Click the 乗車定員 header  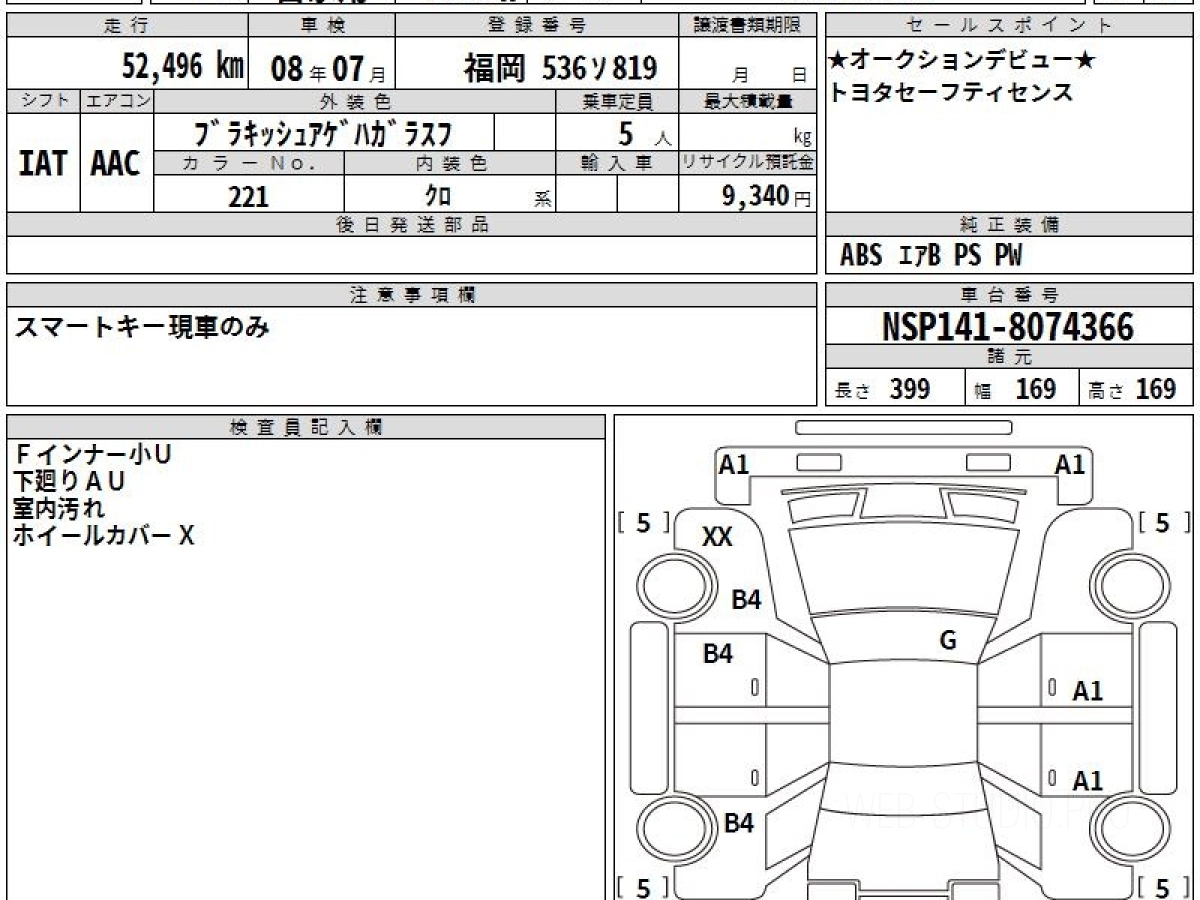tap(617, 101)
